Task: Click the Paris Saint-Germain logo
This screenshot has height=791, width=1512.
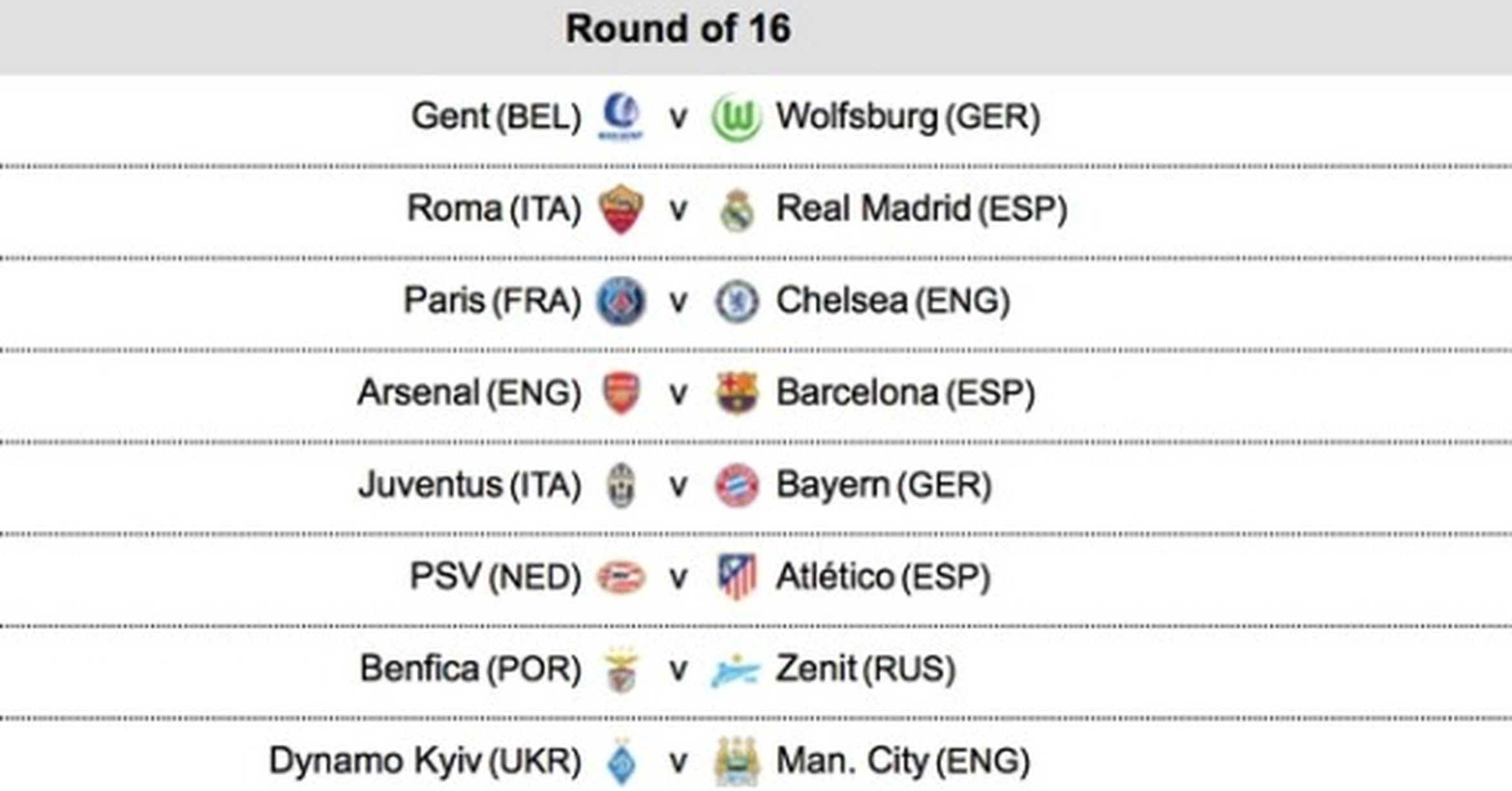Action: [620, 301]
